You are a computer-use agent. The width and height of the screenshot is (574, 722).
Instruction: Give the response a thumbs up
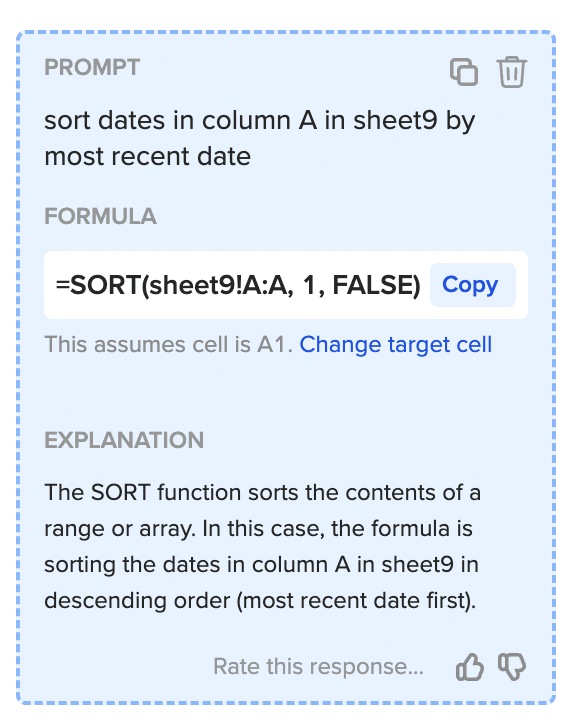tap(470, 666)
